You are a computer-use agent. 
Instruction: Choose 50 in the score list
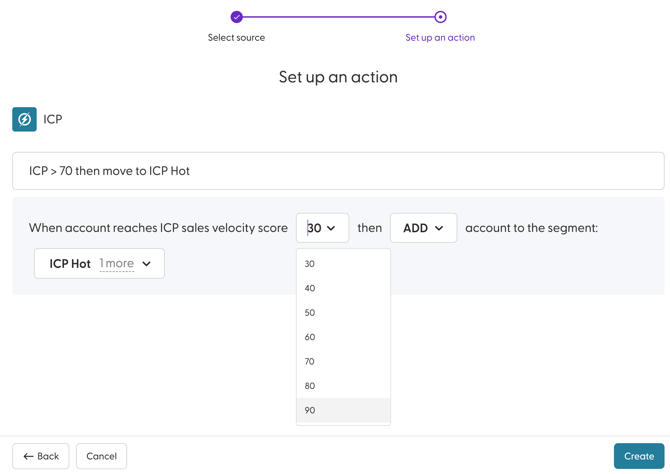310,313
